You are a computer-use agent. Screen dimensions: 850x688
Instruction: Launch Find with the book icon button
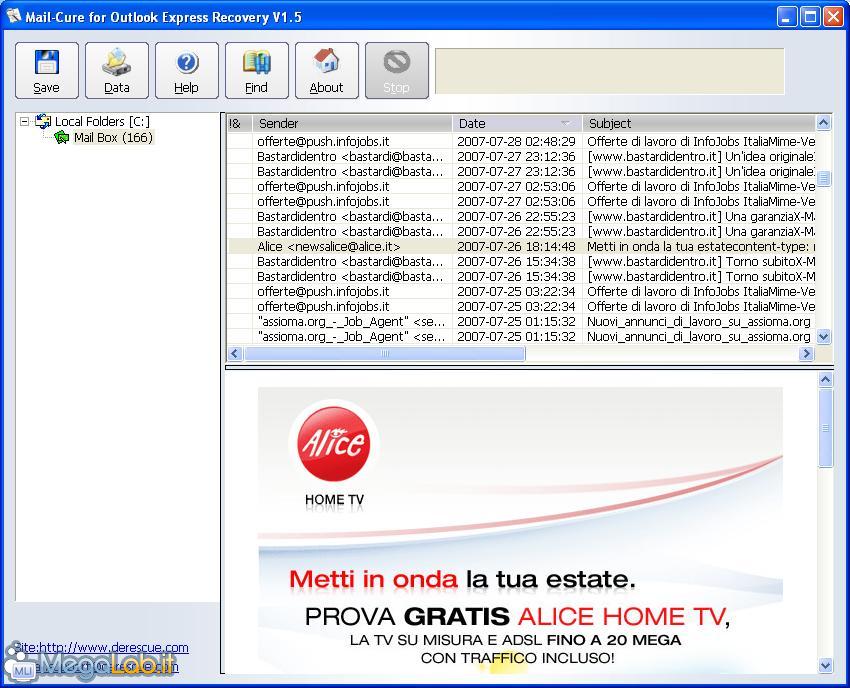pyautogui.click(x=256, y=70)
